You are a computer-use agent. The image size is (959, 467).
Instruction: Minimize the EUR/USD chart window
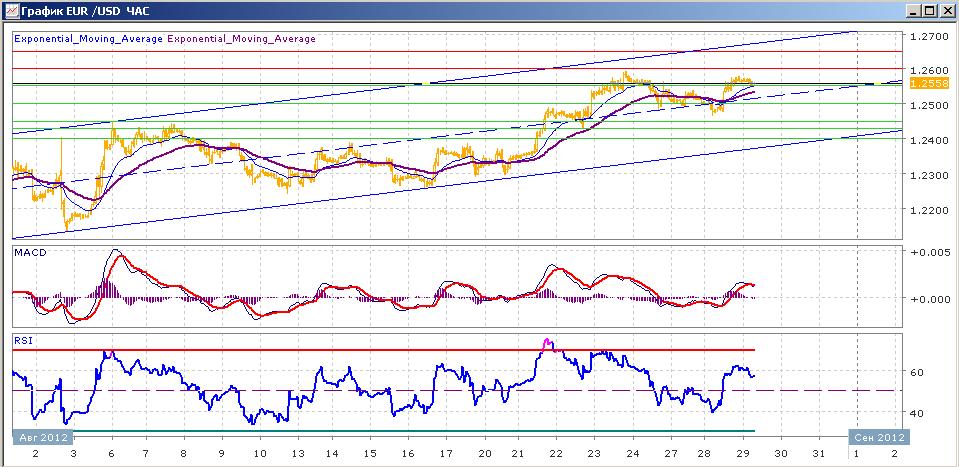tap(914, 10)
